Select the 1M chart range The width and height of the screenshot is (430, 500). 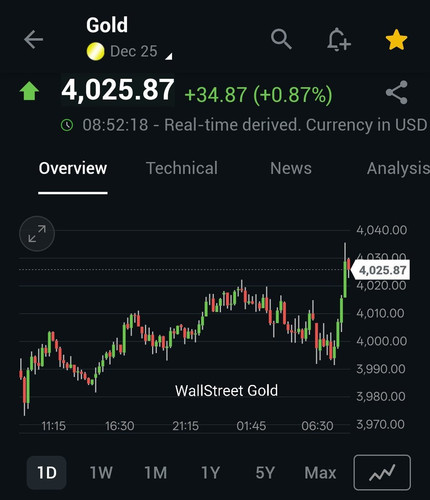click(x=156, y=473)
